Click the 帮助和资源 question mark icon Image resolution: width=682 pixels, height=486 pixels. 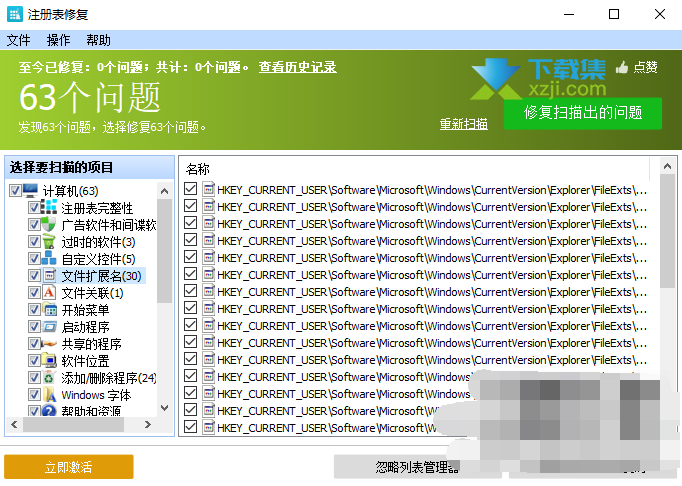(49, 410)
